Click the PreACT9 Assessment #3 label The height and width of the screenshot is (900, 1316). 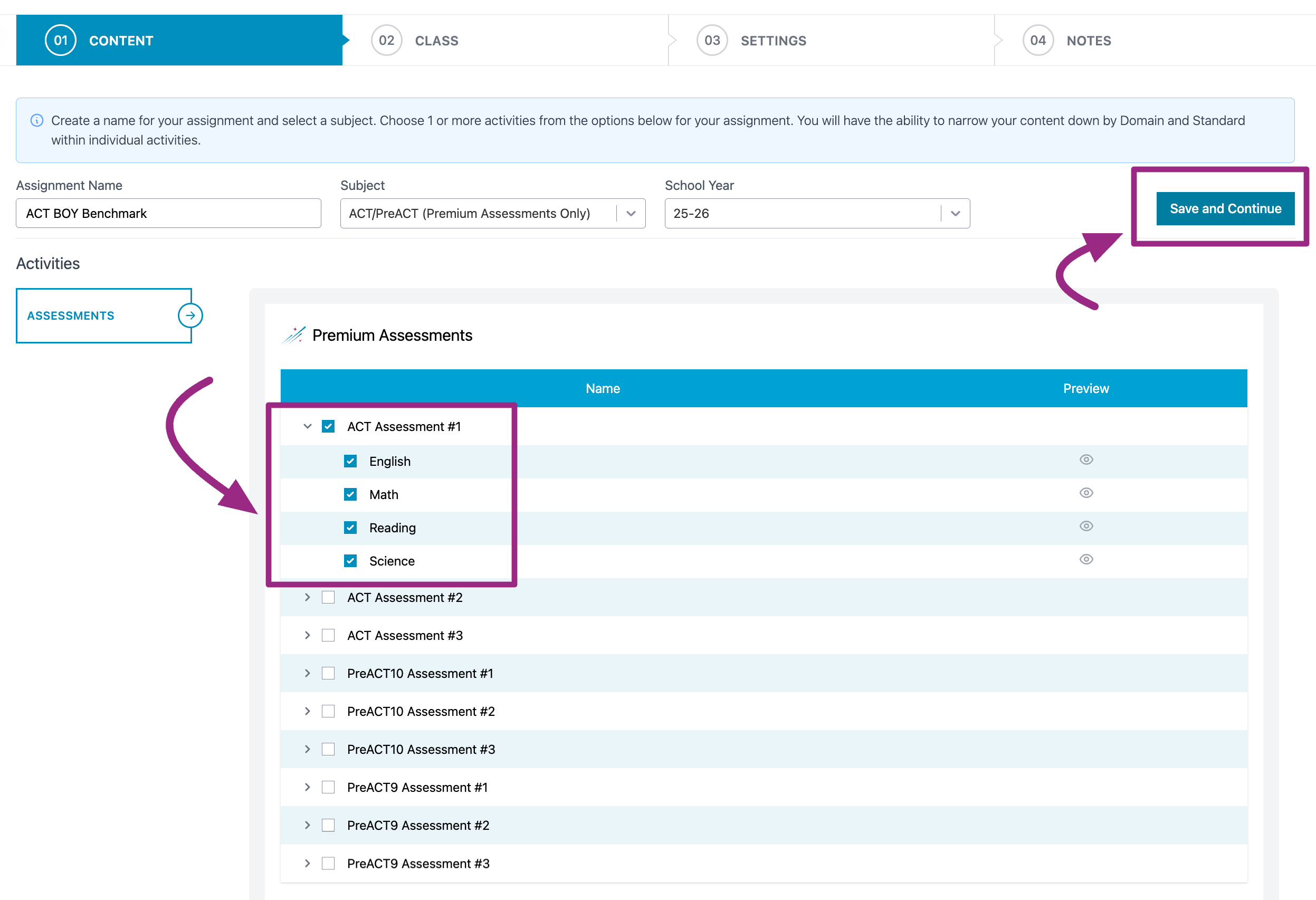pyautogui.click(x=418, y=863)
